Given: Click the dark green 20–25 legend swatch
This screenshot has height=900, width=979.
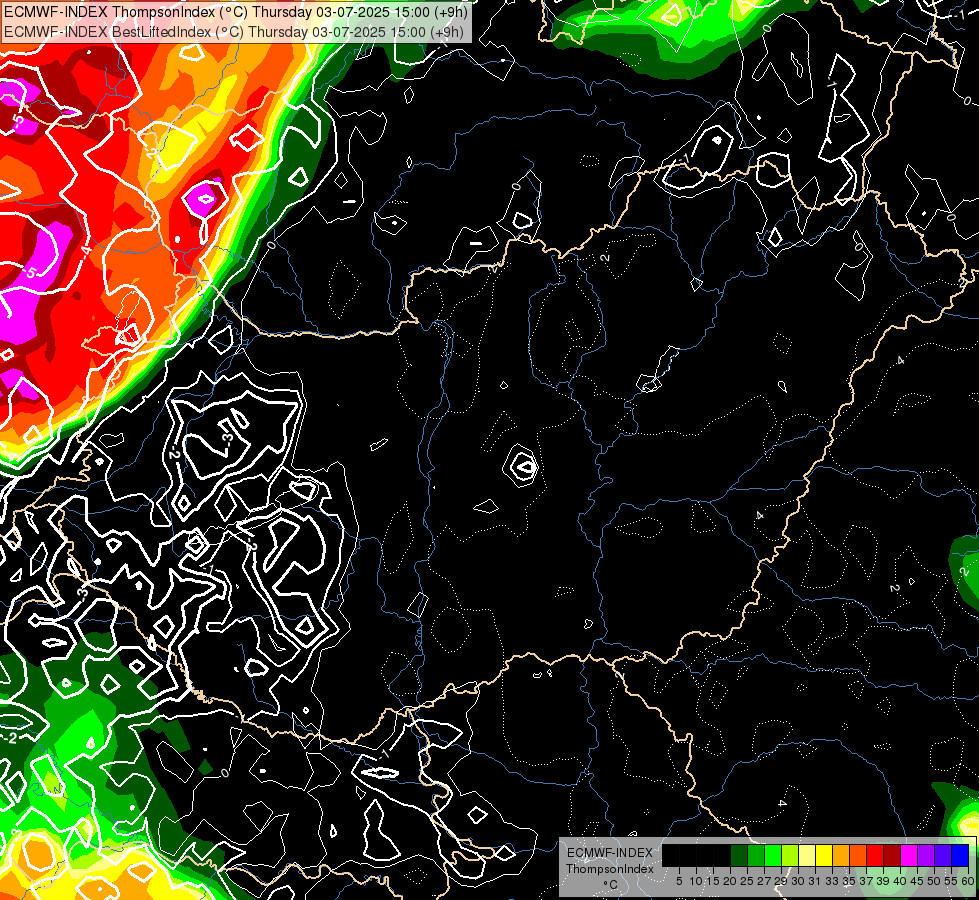Looking at the screenshot, I should click(739, 855).
